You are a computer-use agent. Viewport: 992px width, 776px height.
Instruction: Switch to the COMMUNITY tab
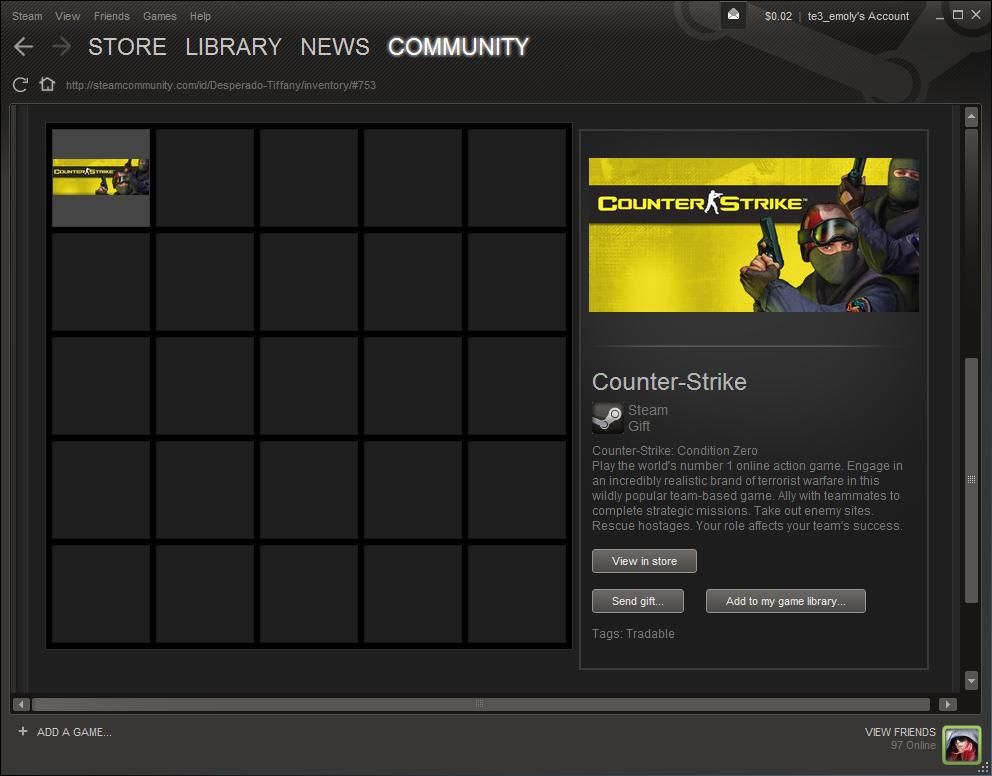[458, 47]
